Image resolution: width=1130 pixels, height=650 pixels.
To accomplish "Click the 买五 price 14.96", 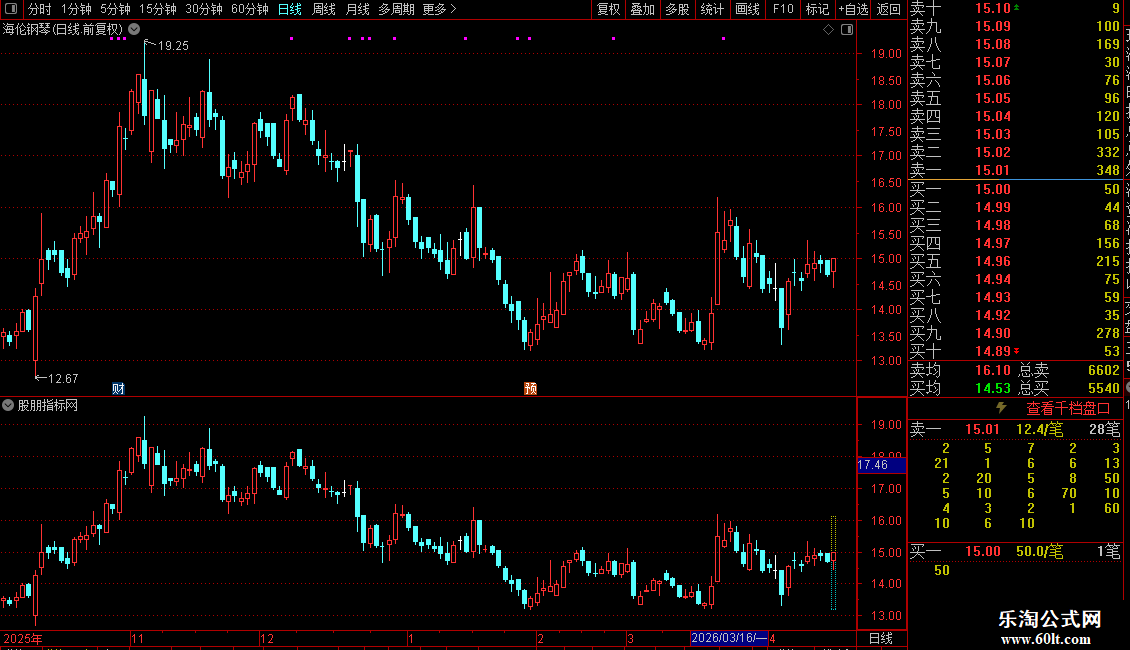I will (992, 261).
